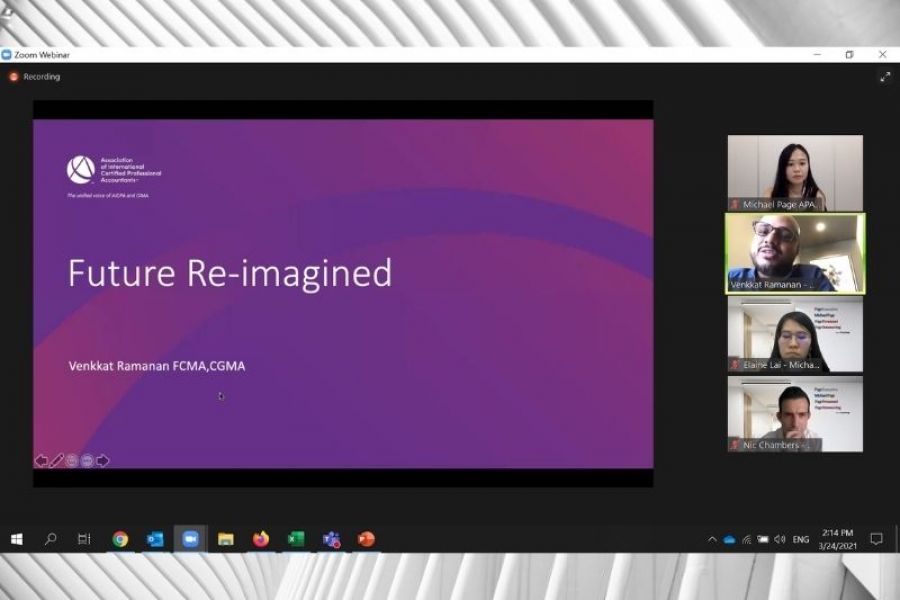Restore down the Zoom Webinar window
The height and width of the screenshot is (600, 900).
tap(849, 55)
